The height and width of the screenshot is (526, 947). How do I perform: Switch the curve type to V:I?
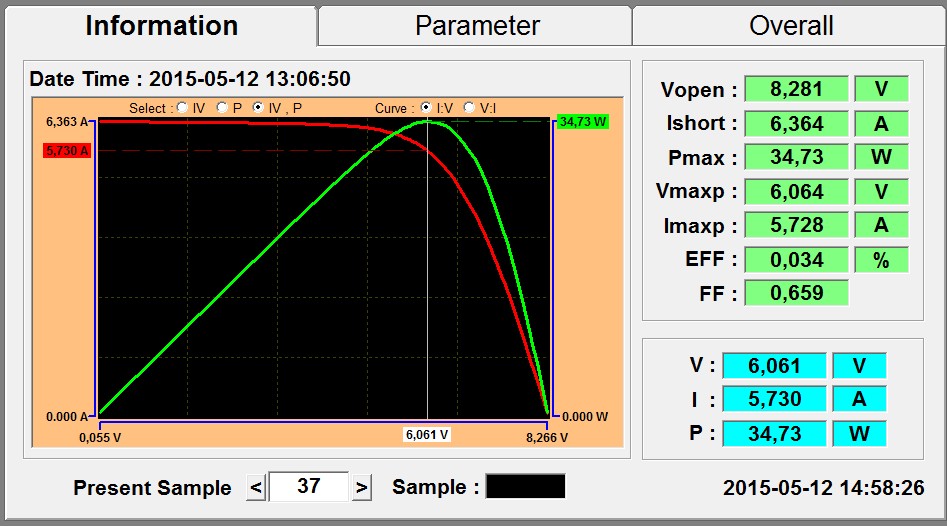click(x=470, y=108)
